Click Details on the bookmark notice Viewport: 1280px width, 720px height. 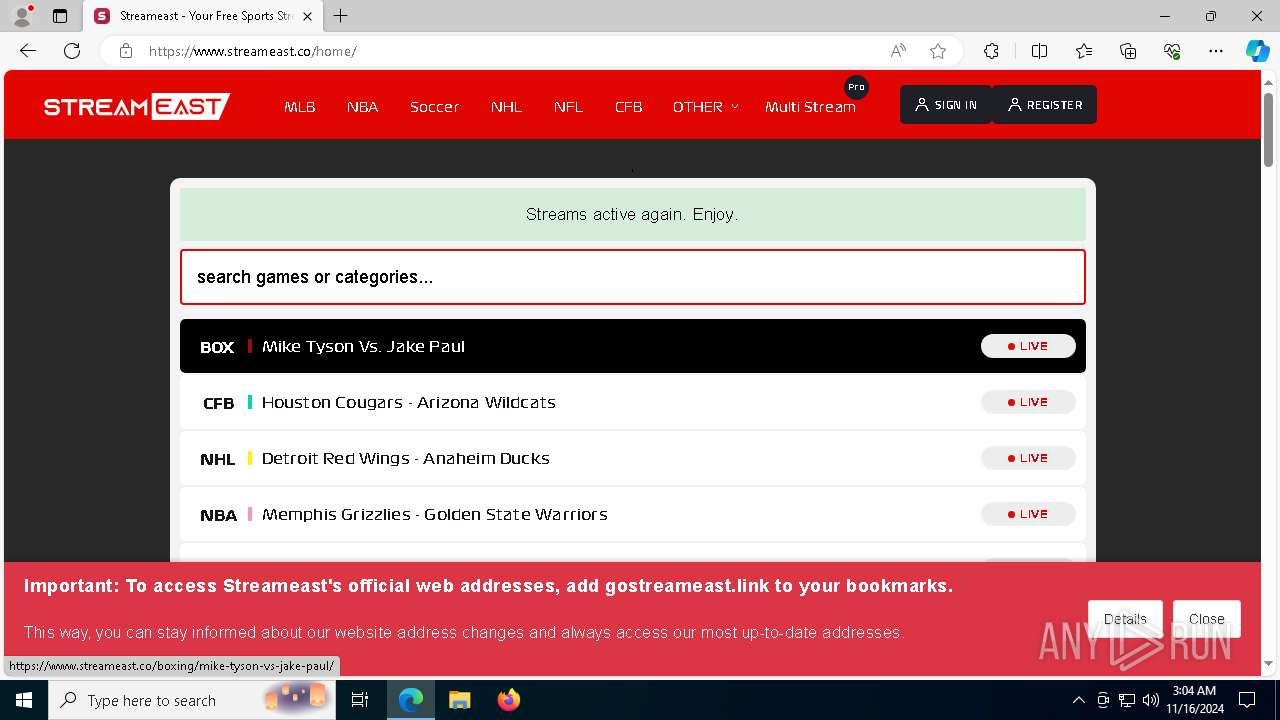[x=1125, y=619]
